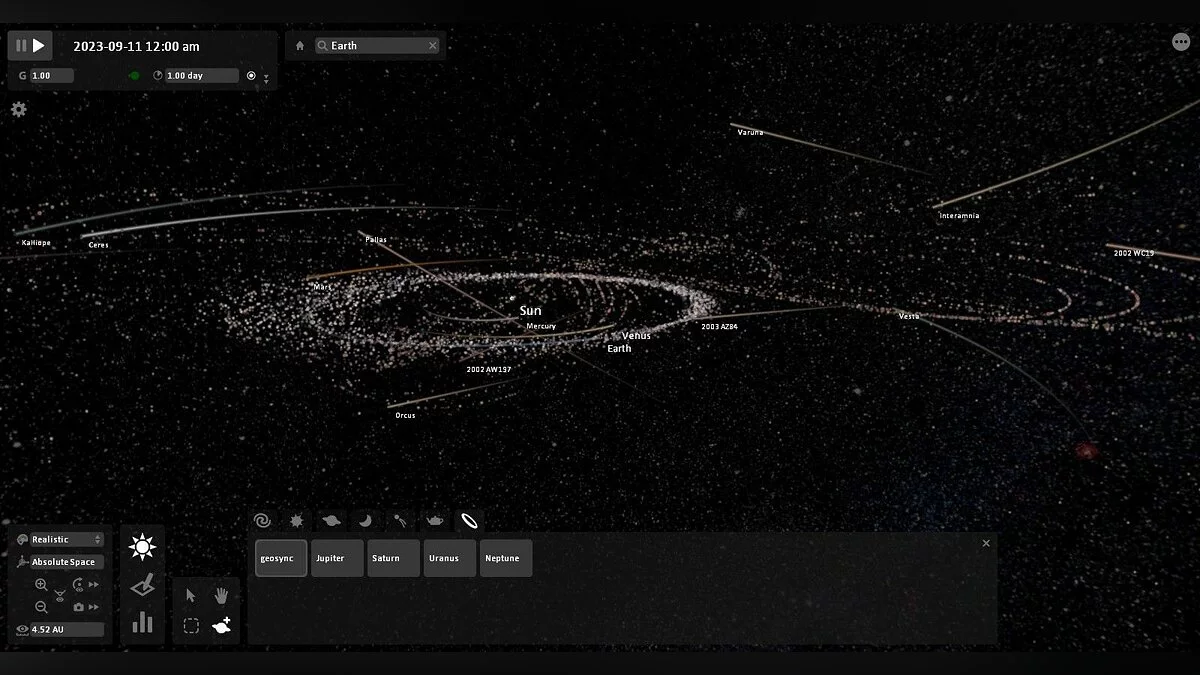
Task: Expand the chevron below the time controls
Action: 266,80
